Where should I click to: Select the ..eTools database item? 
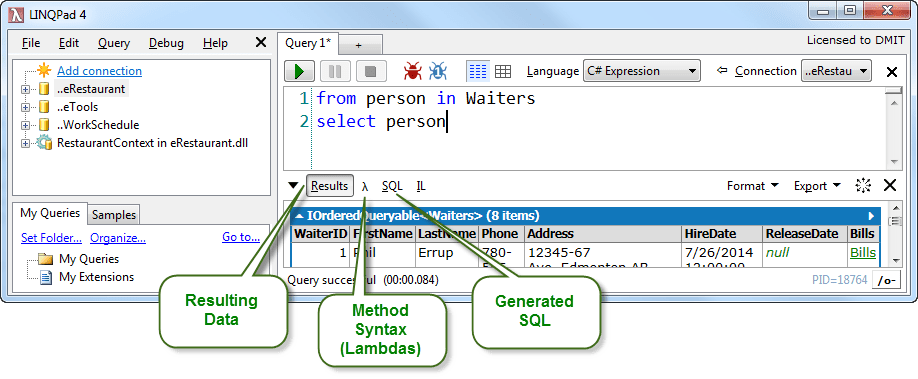point(77,107)
